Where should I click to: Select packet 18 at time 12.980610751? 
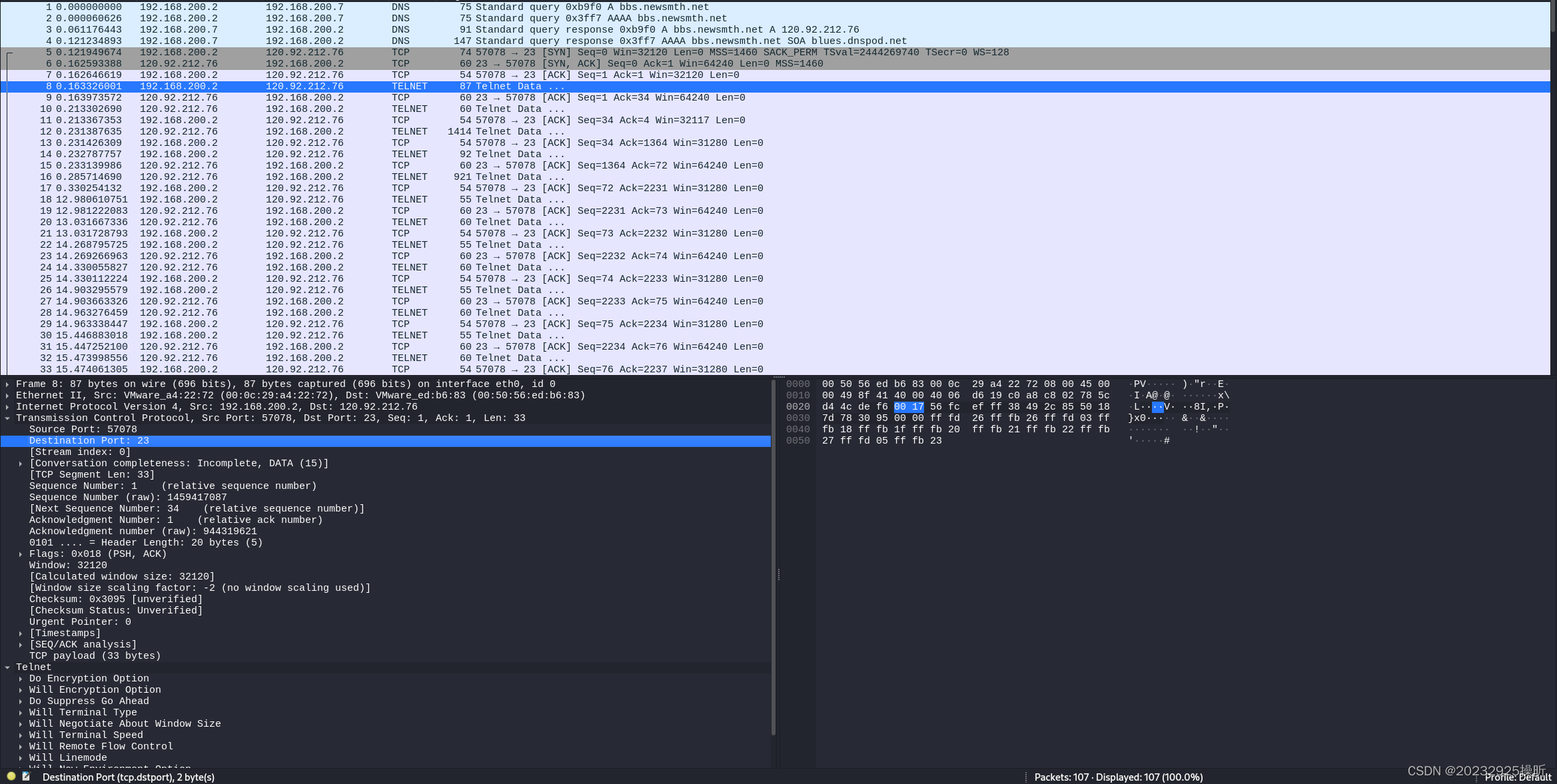coord(775,200)
